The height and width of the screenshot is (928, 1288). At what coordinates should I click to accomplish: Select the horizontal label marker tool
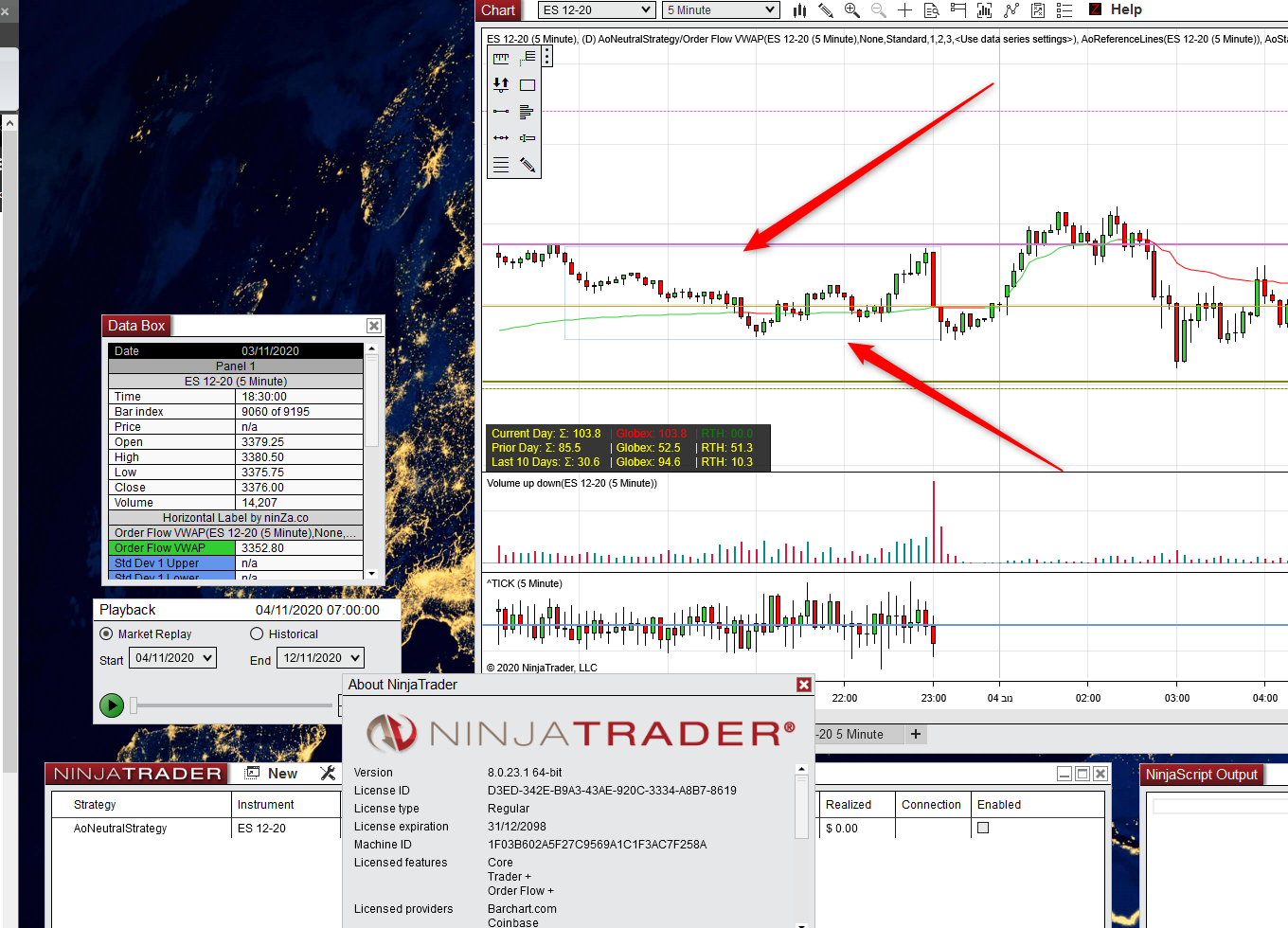click(528, 138)
